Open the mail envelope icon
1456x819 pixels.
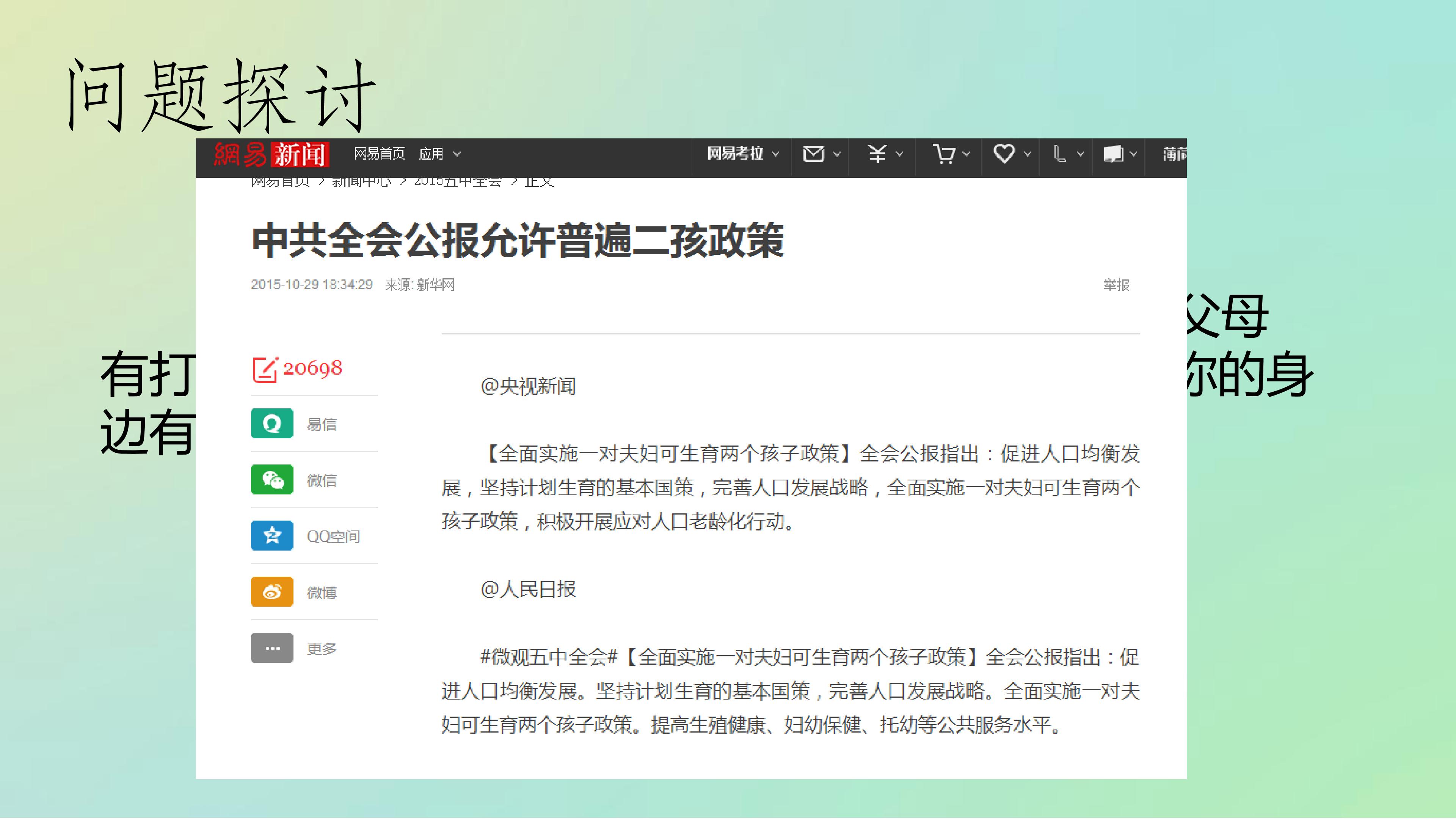click(x=813, y=154)
